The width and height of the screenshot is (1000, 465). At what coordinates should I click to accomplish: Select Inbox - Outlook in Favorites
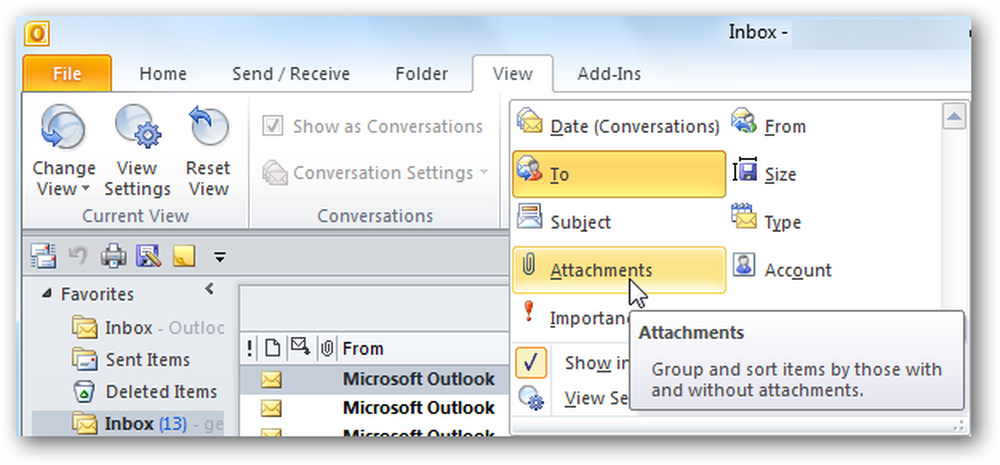pos(148,328)
